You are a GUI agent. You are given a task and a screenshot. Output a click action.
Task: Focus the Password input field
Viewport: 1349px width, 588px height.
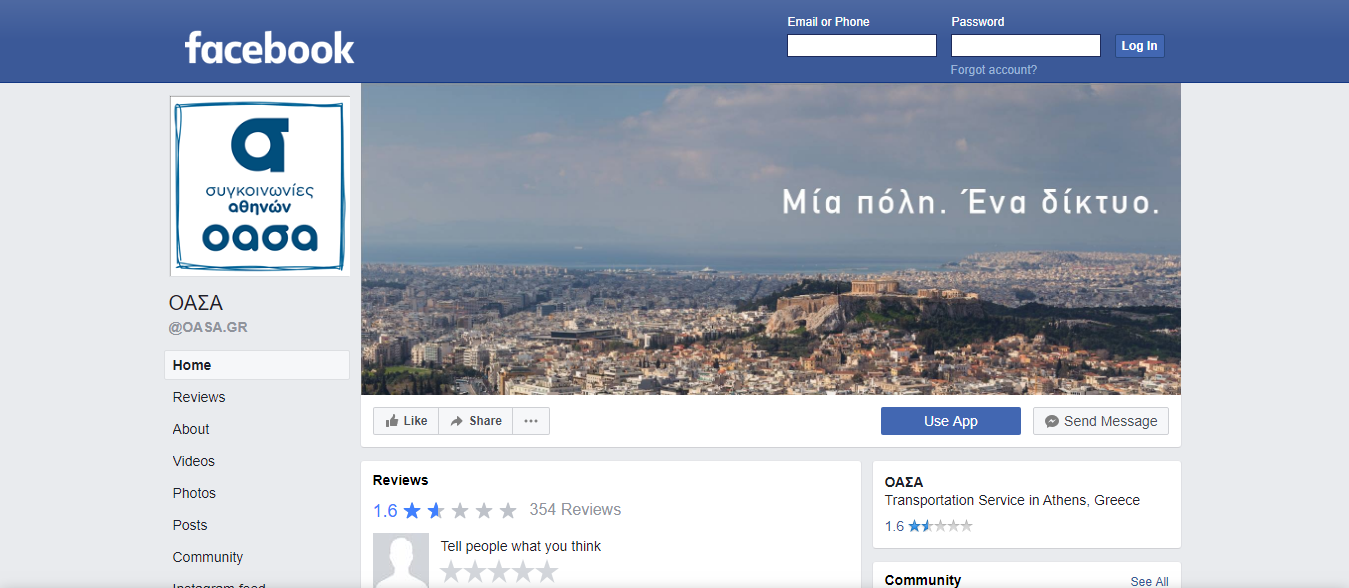point(1025,46)
